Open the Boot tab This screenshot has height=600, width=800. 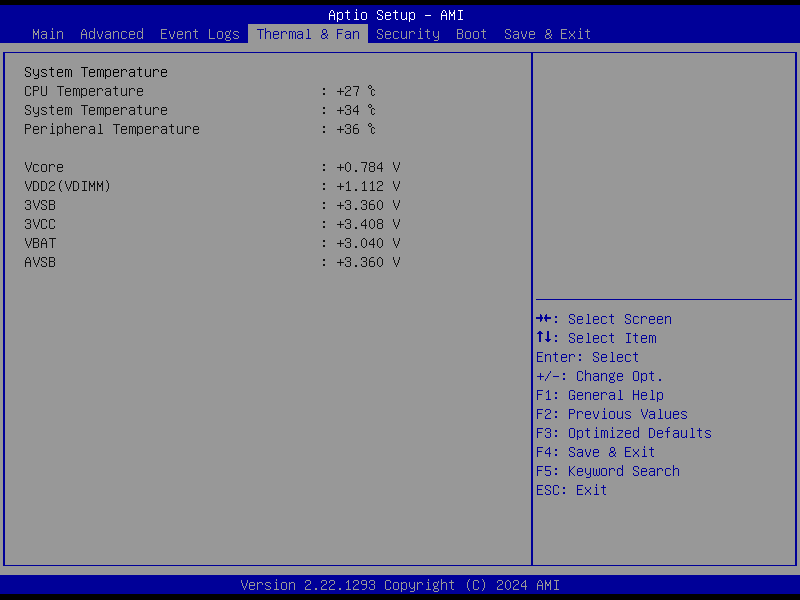click(x=472, y=34)
